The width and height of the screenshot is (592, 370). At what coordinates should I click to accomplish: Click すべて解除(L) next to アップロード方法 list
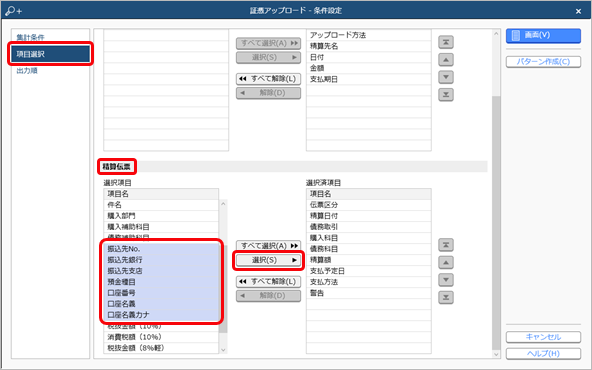(x=268, y=79)
